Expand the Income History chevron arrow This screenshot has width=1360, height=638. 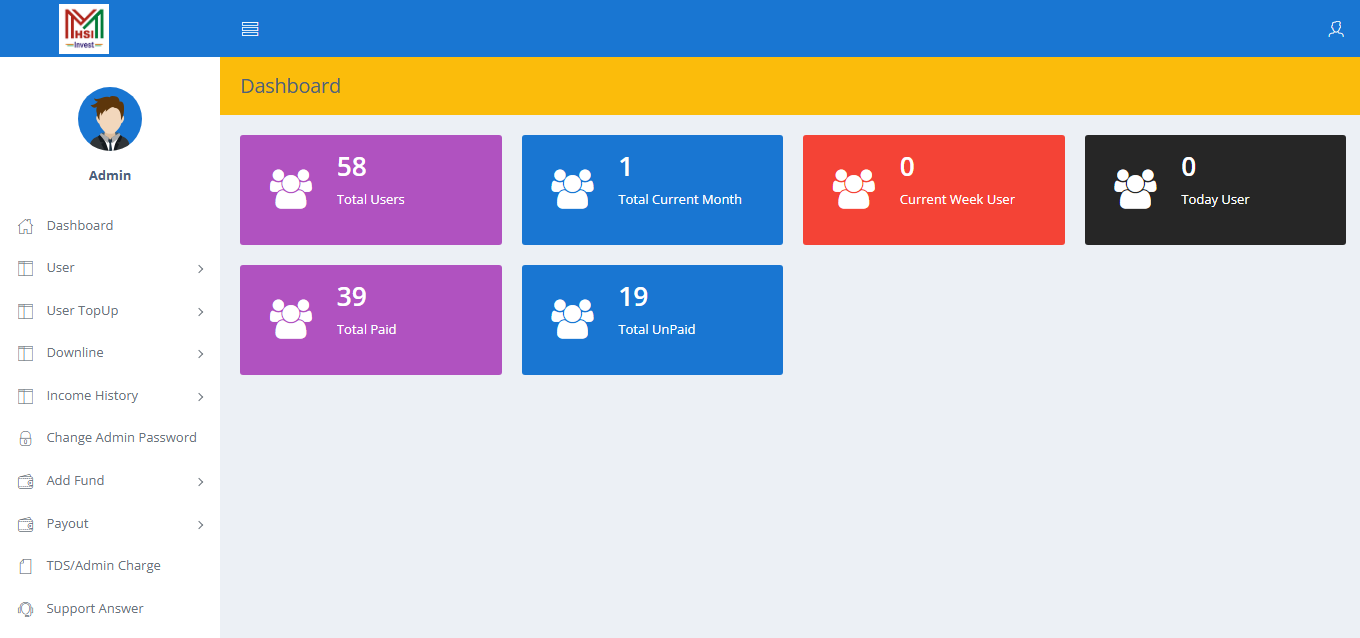pos(200,397)
